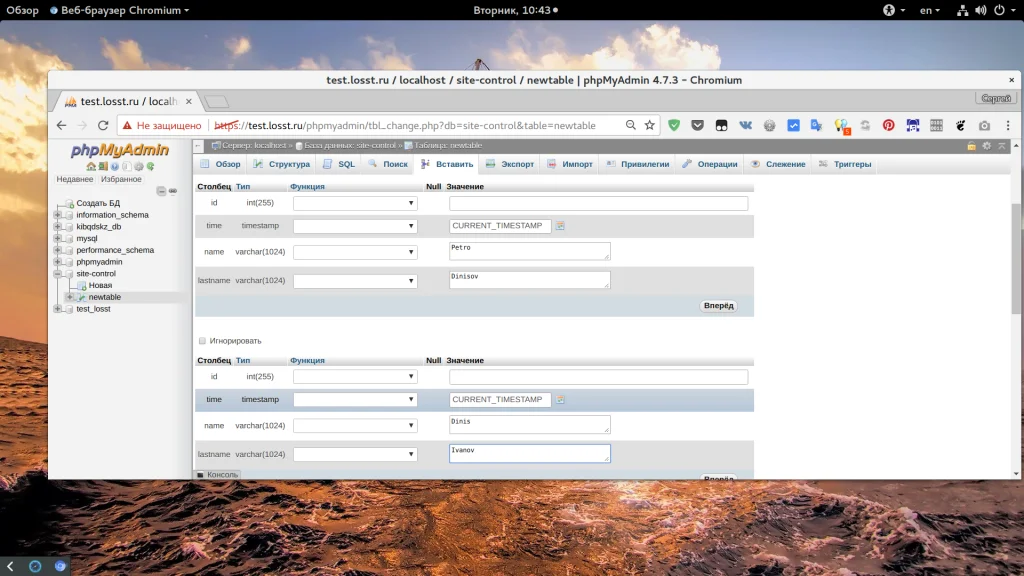Viewport: 1024px width, 576px height.
Task: Open function dropdown for first lastname row
Action: tap(355, 281)
